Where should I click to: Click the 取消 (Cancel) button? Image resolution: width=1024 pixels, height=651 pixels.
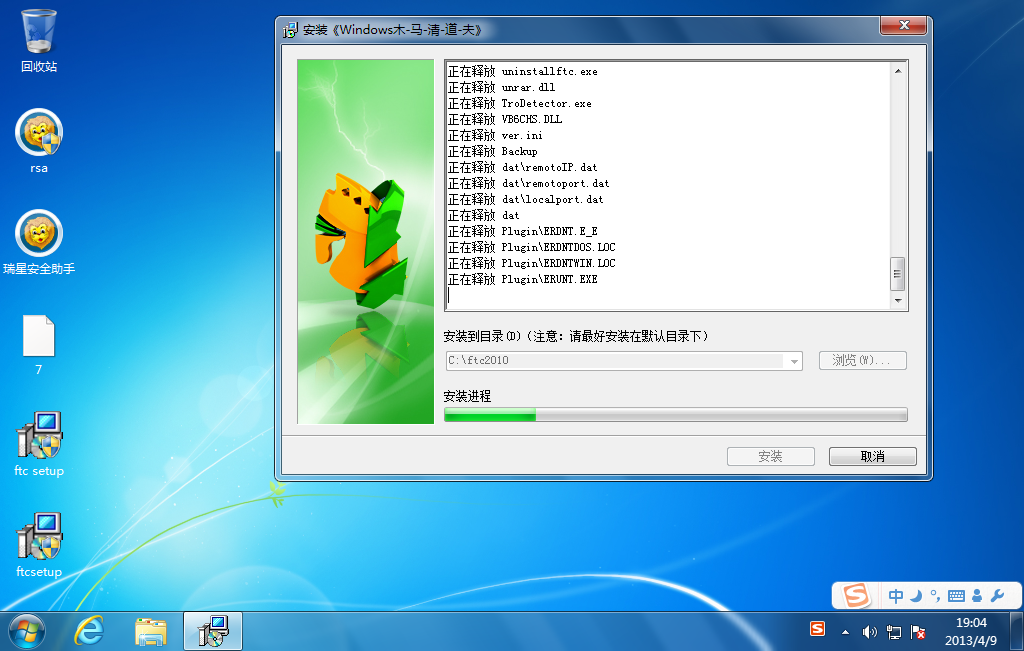(x=872, y=456)
